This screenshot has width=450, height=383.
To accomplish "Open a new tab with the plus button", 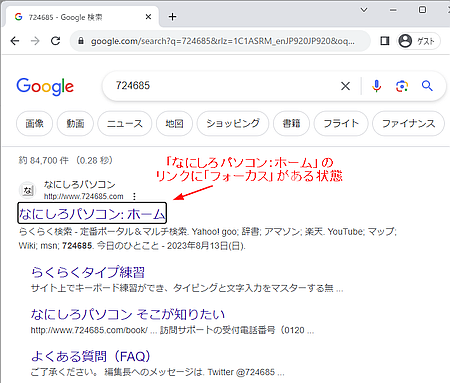I will [172, 17].
